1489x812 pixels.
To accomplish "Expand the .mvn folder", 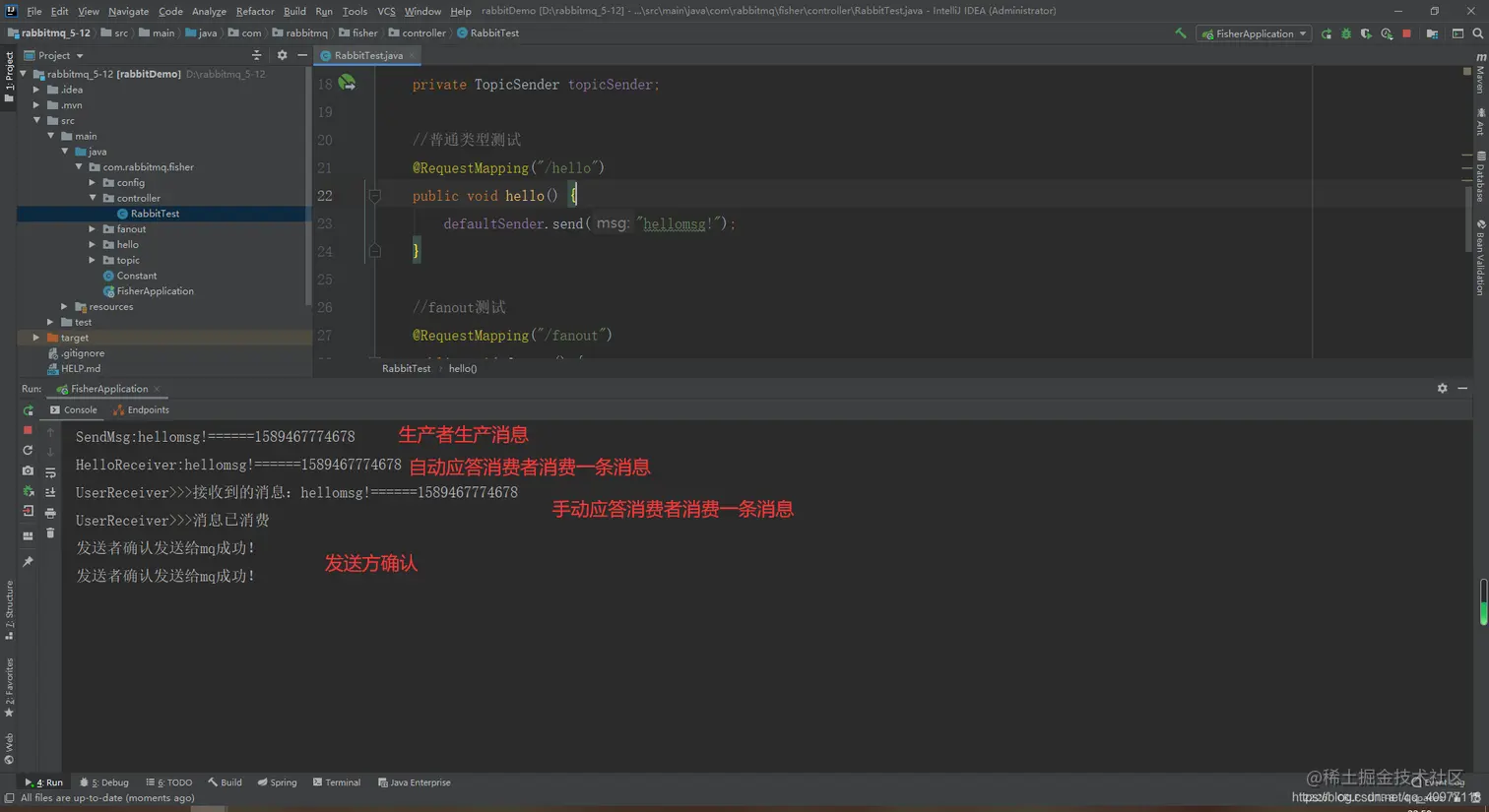I will (x=36, y=105).
